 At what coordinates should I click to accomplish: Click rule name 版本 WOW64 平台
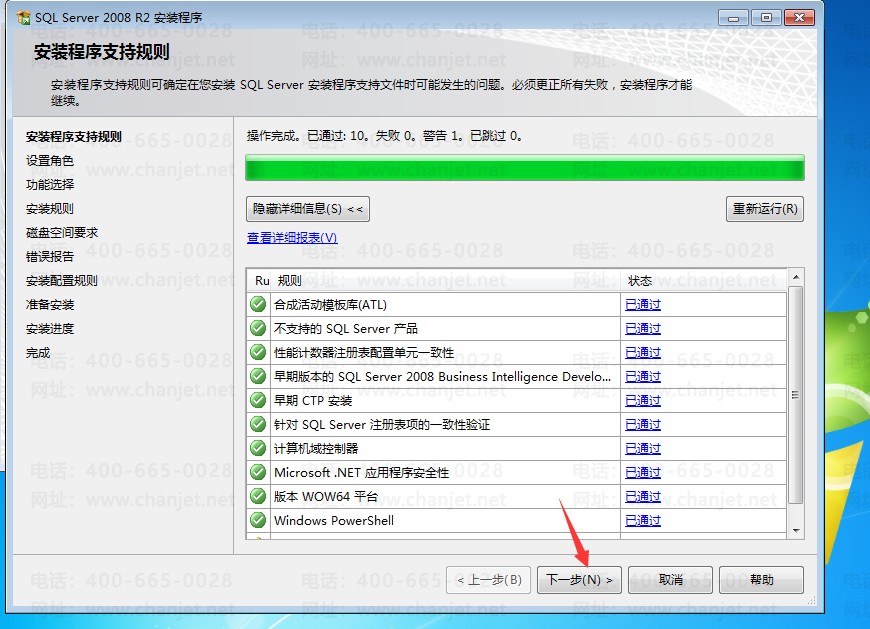[x=326, y=496]
